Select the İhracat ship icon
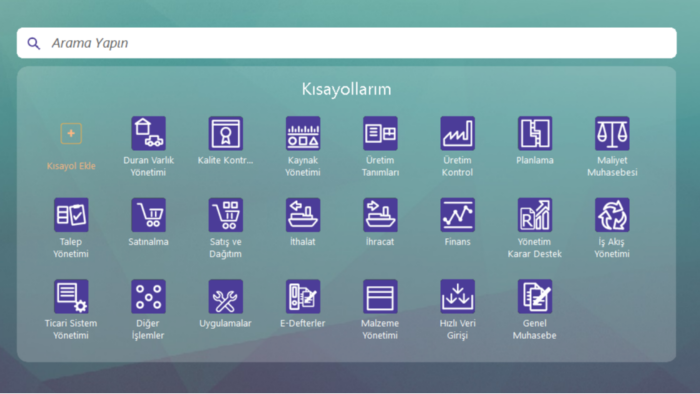This screenshot has height=394, width=700. (380, 215)
